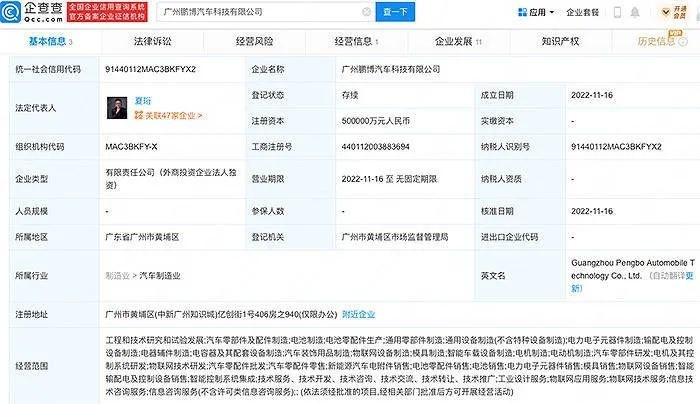Switch to 经营信息 tab
Screen dimensions: 700x404
(x=356, y=42)
